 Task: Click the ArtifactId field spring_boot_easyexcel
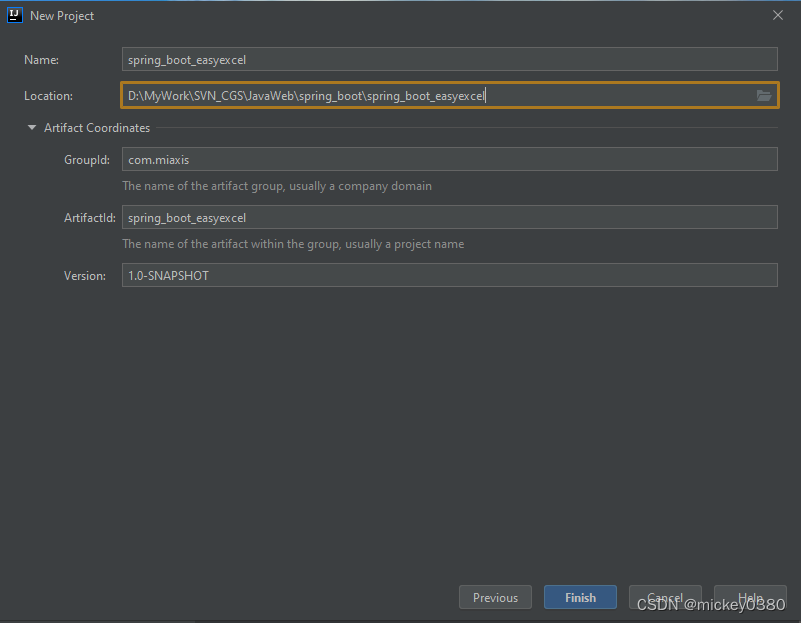[449, 217]
